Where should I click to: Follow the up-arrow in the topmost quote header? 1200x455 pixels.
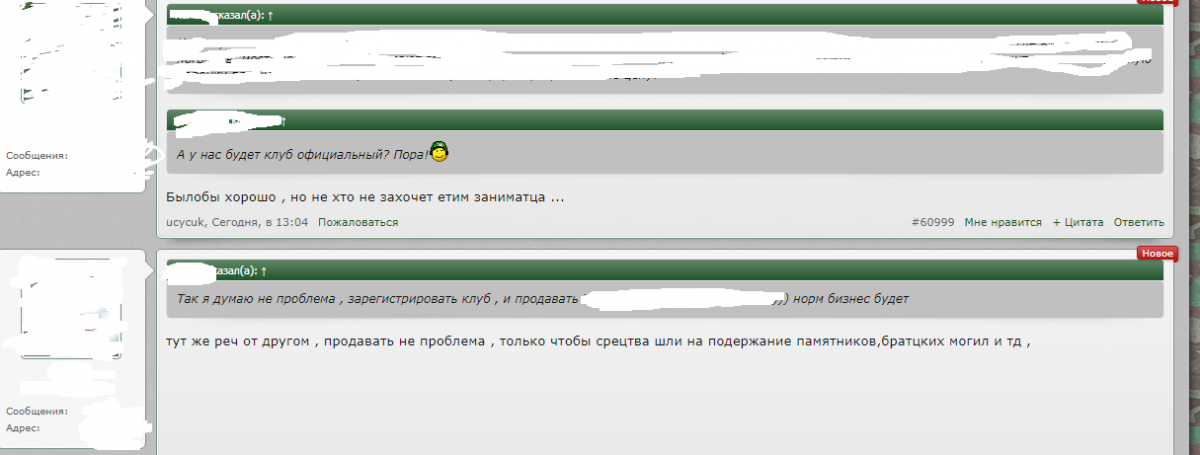pyautogui.click(x=270, y=16)
